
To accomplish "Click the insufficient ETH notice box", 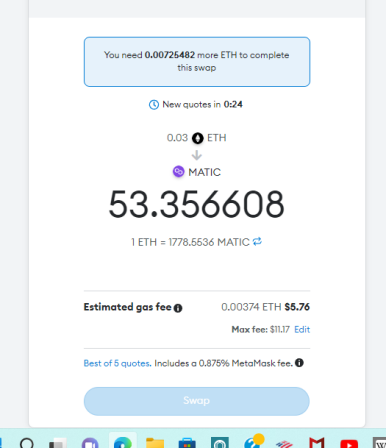I will [x=197, y=62].
